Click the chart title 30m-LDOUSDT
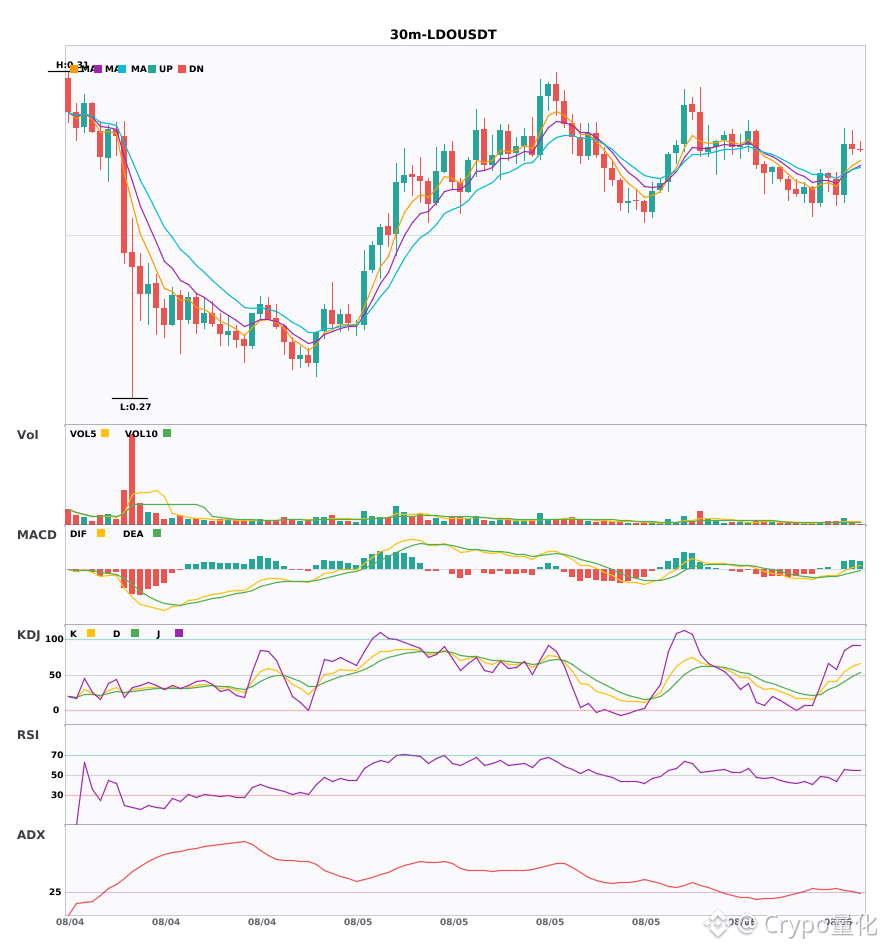This screenshot has width=885, height=950. (x=443, y=35)
